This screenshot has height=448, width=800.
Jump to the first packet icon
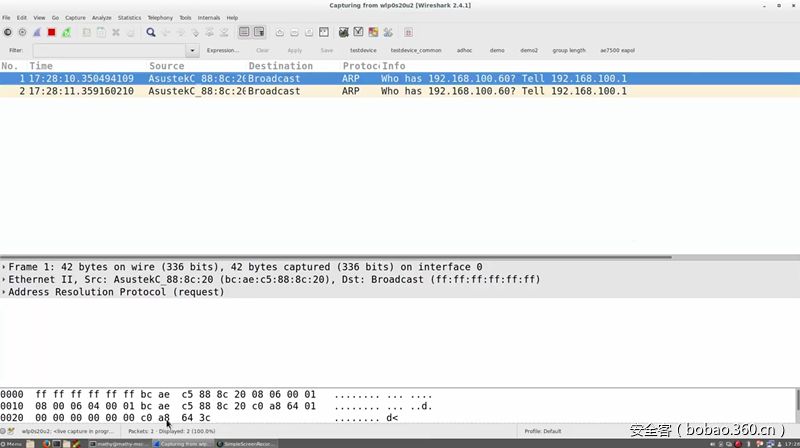pos(209,32)
